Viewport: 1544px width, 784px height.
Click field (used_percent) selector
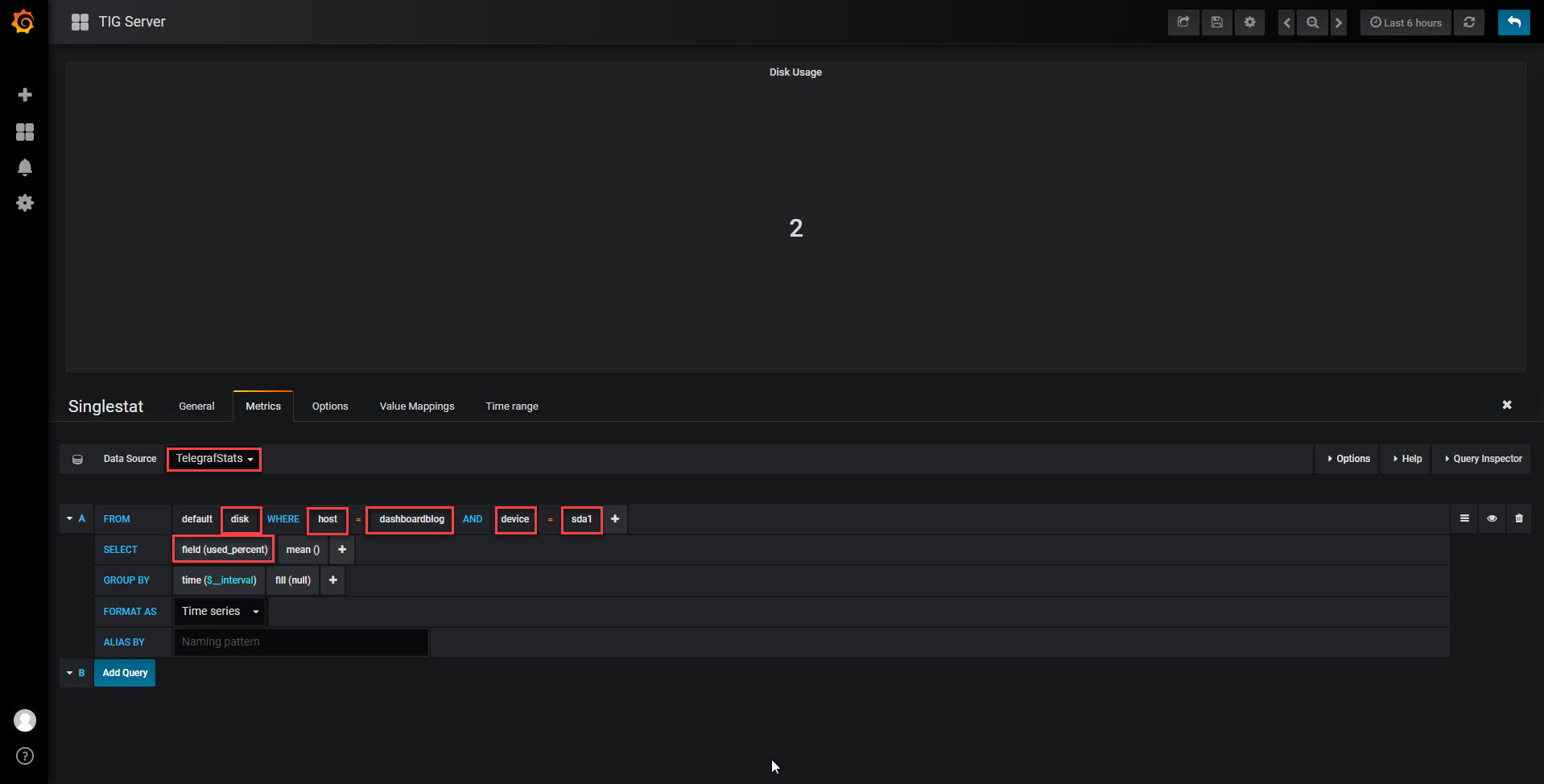(225, 550)
